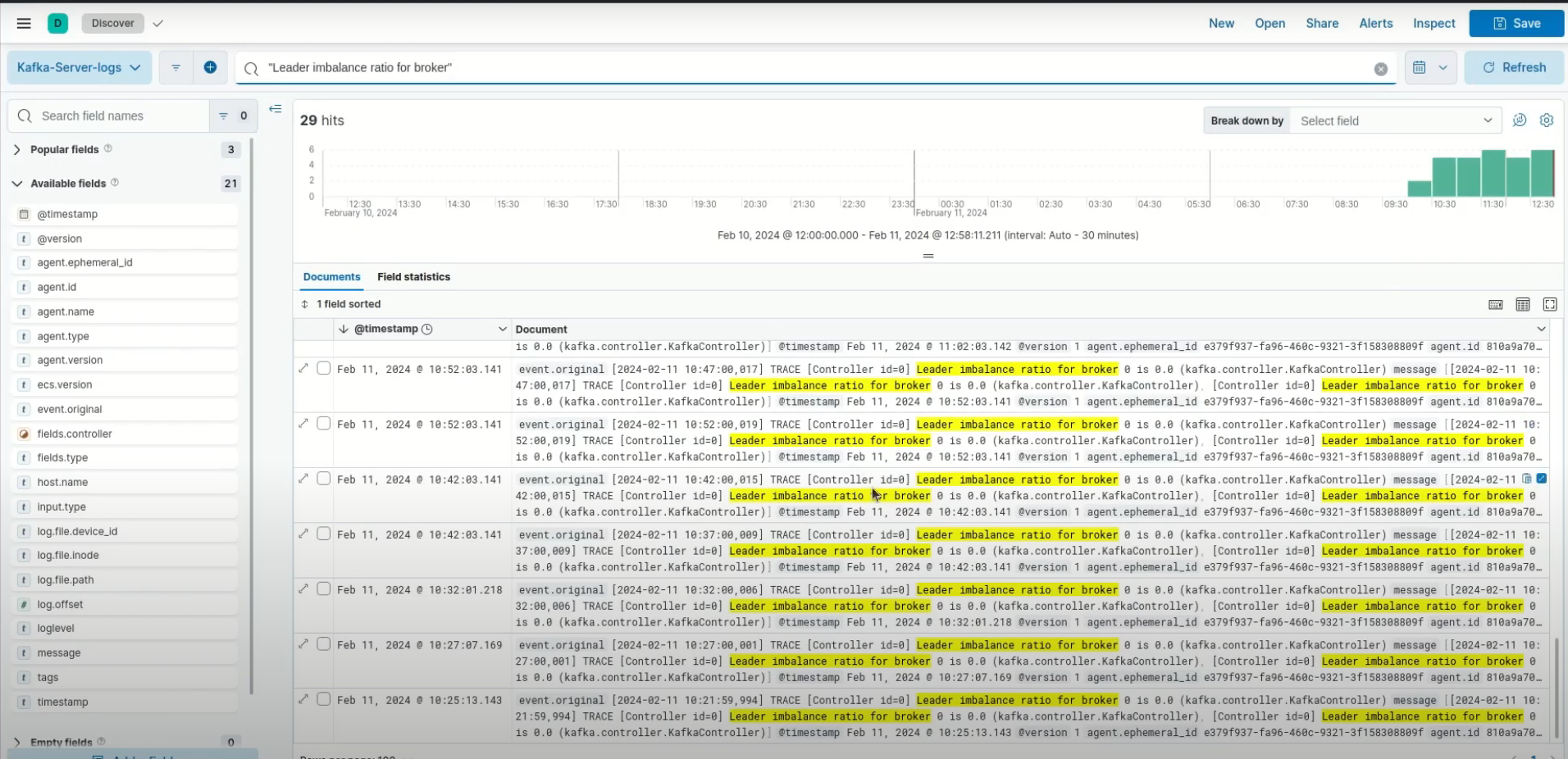1568x759 pixels.
Task: Switch to the Documents tab
Action: [x=331, y=277]
